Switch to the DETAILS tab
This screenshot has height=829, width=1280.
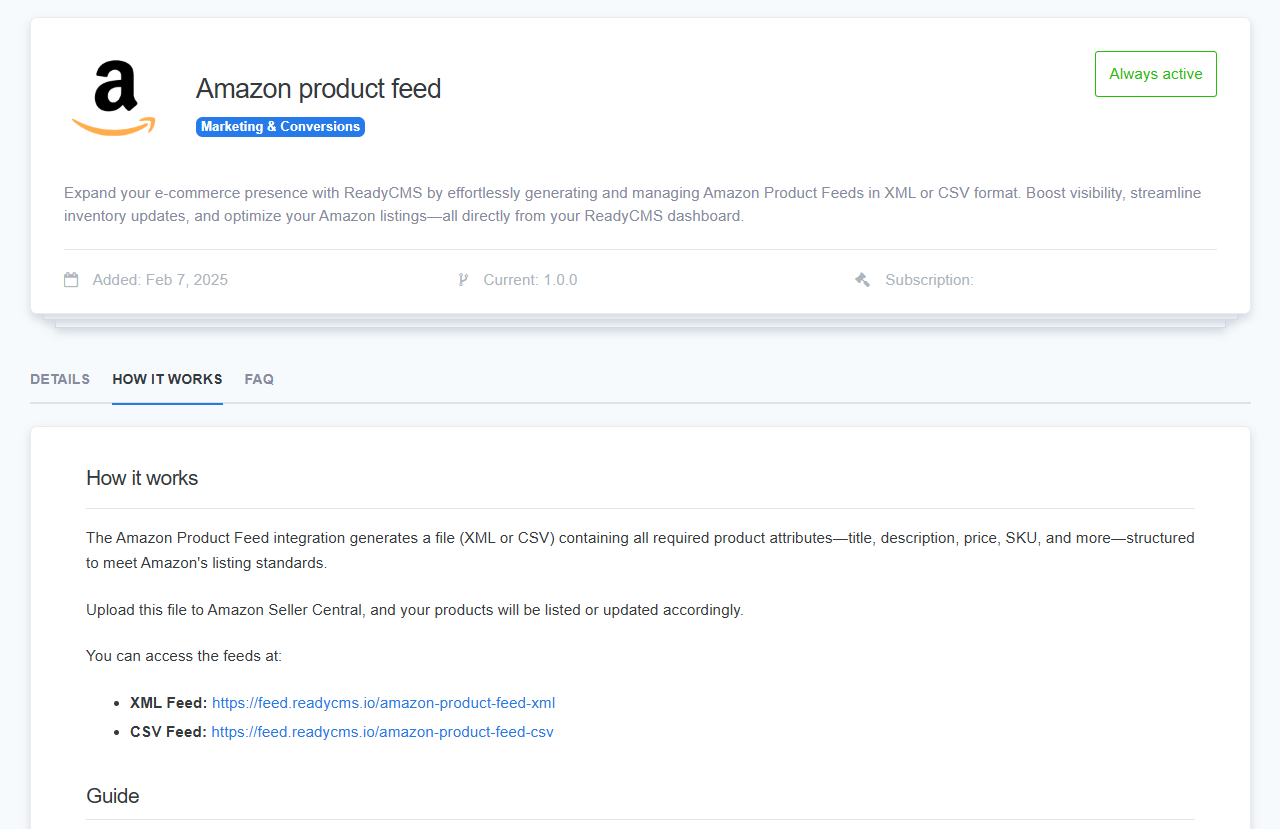60,379
